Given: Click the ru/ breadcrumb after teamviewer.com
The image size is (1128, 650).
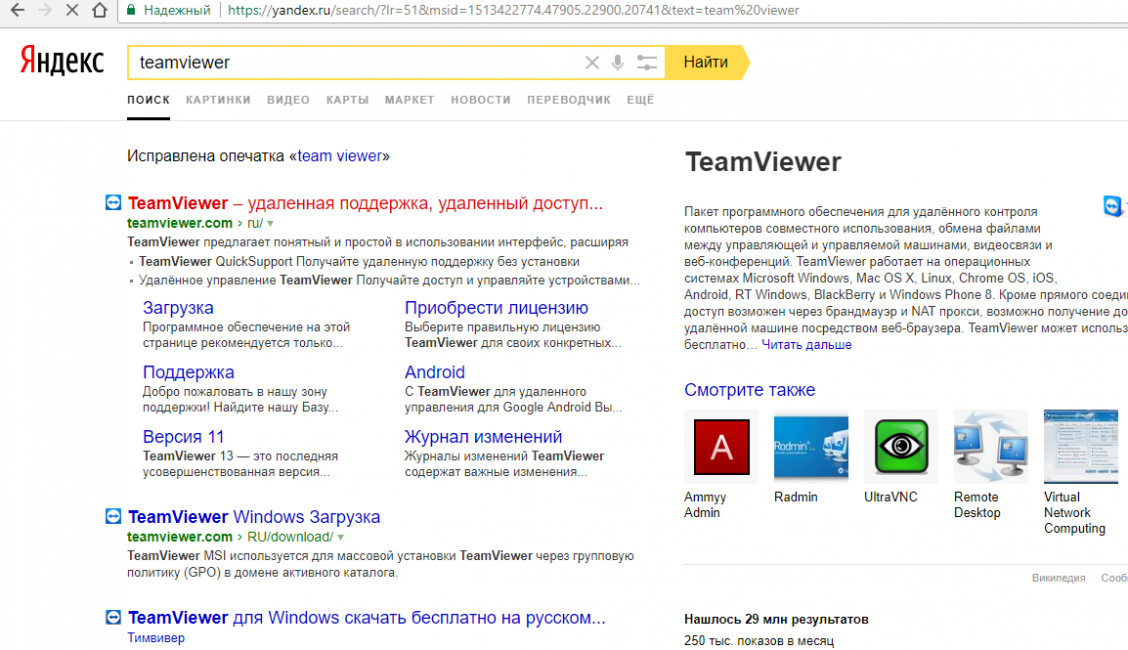Looking at the screenshot, I should point(255,224).
